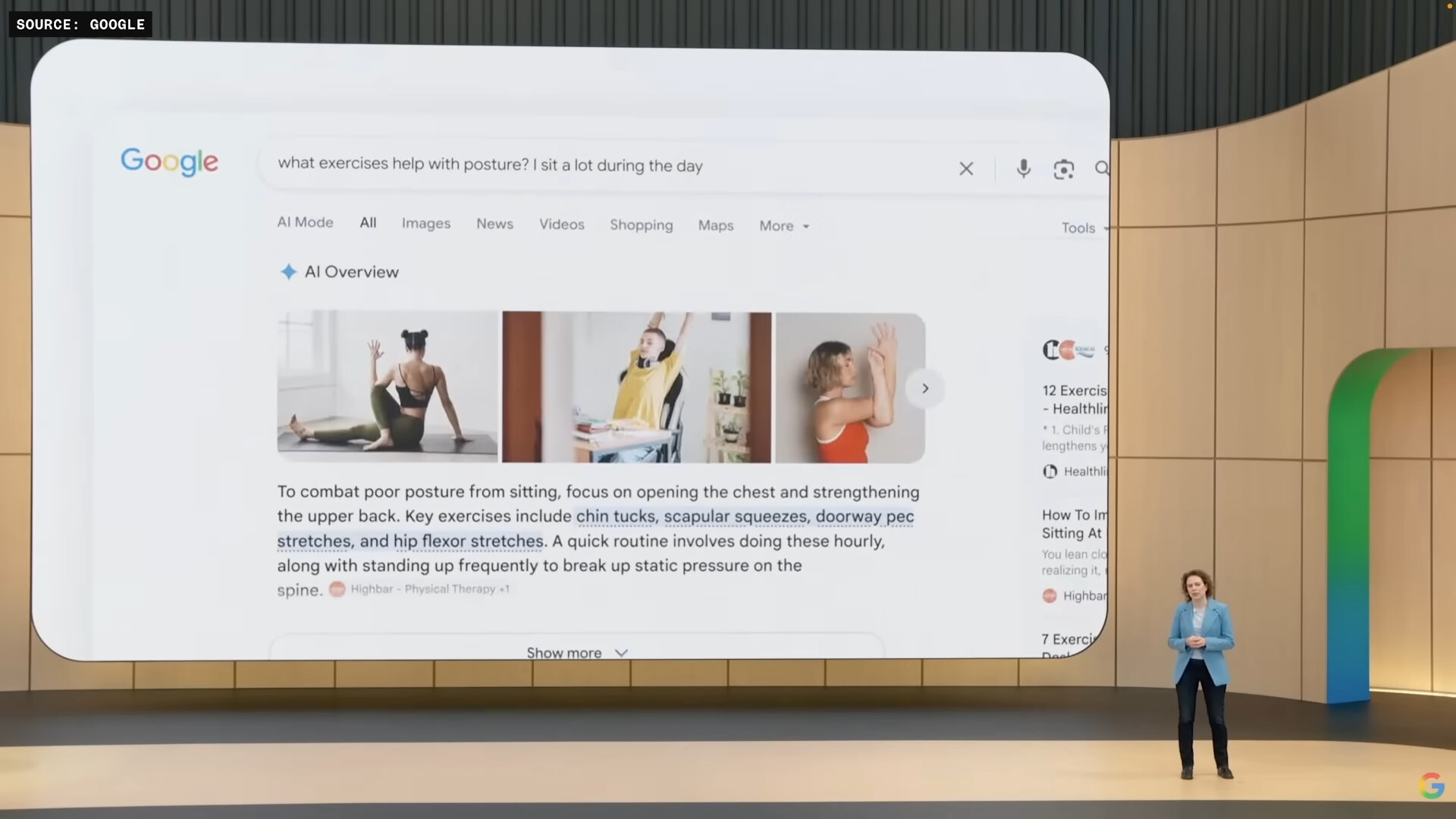This screenshot has width=1456, height=819.
Task: Open the Images tab
Action: (x=426, y=224)
